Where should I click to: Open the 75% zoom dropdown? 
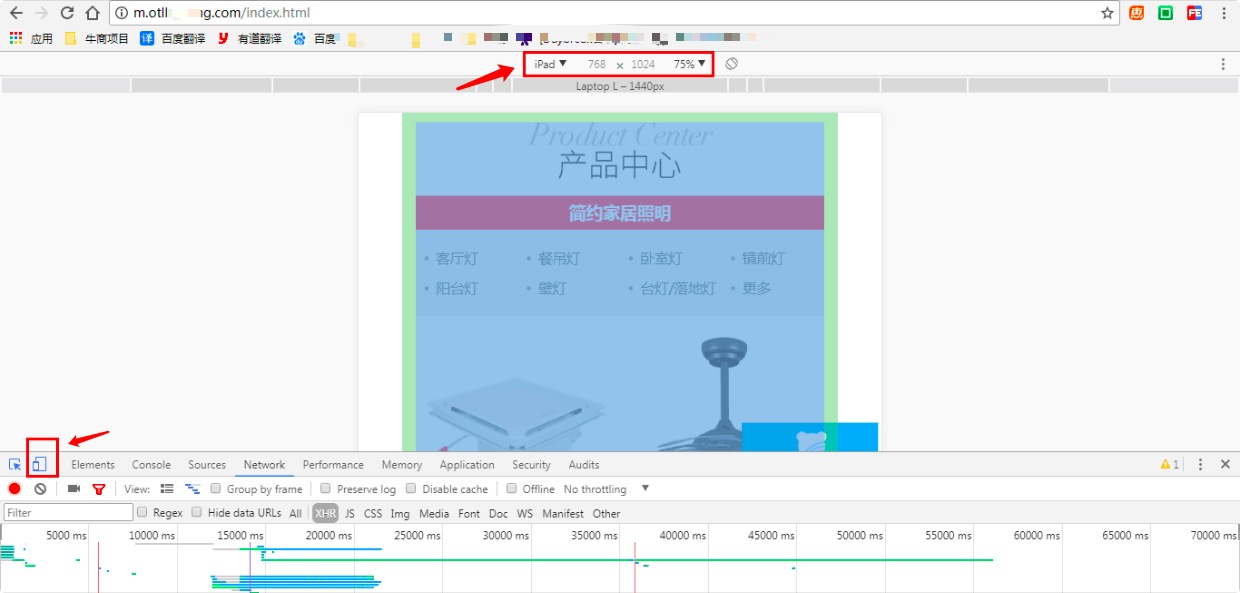689,64
